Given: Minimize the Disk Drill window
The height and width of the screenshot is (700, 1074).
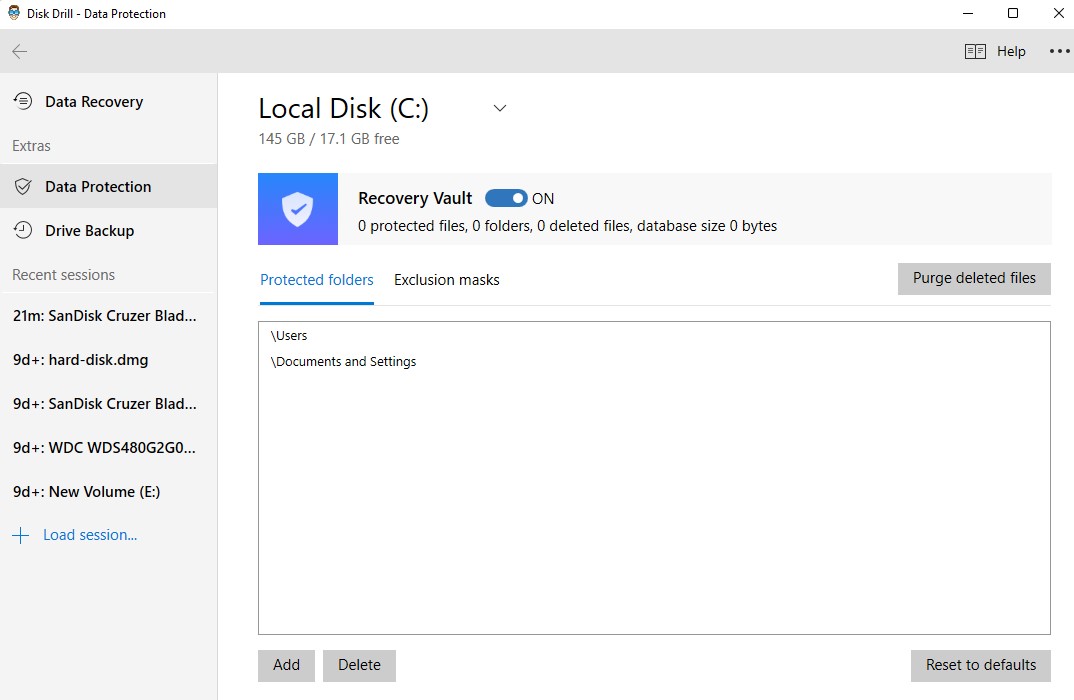Looking at the screenshot, I should (968, 14).
